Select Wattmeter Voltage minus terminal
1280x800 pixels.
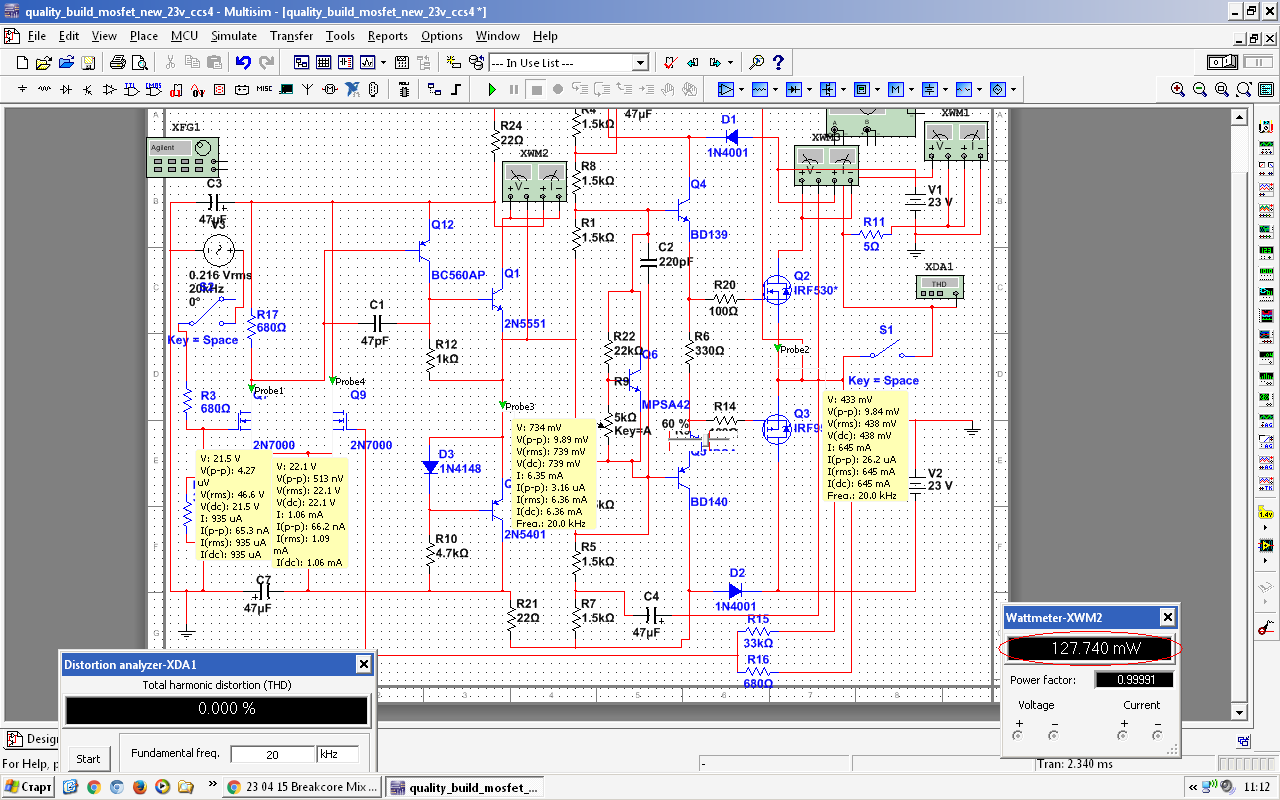tap(1053, 735)
